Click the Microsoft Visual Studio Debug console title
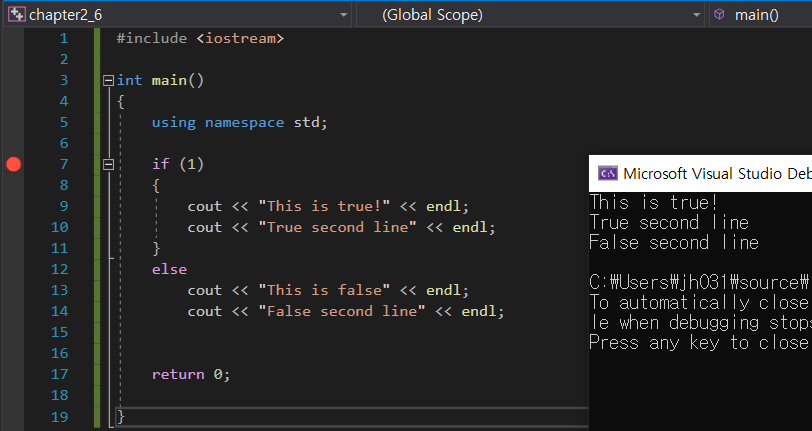The image size is (812, 431). 717,173
